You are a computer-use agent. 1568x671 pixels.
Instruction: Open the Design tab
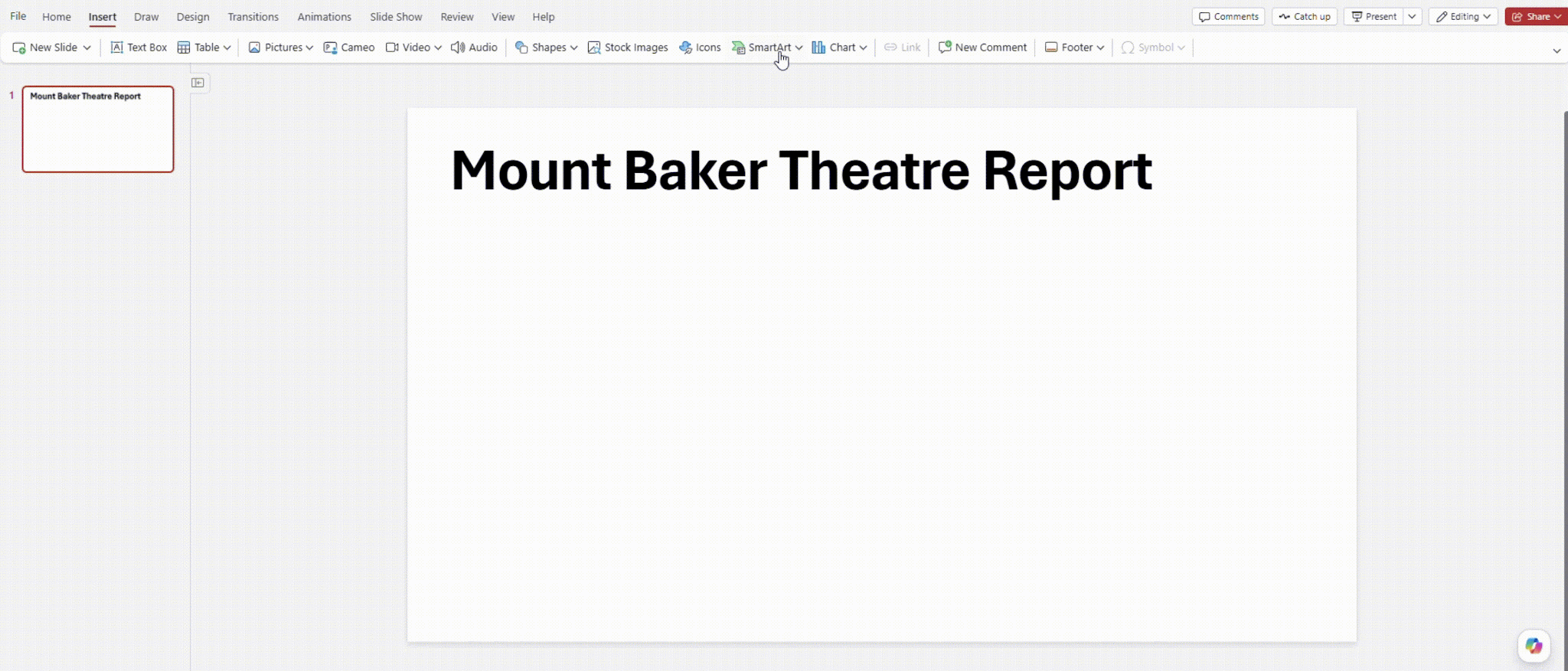tap(193, 16)
